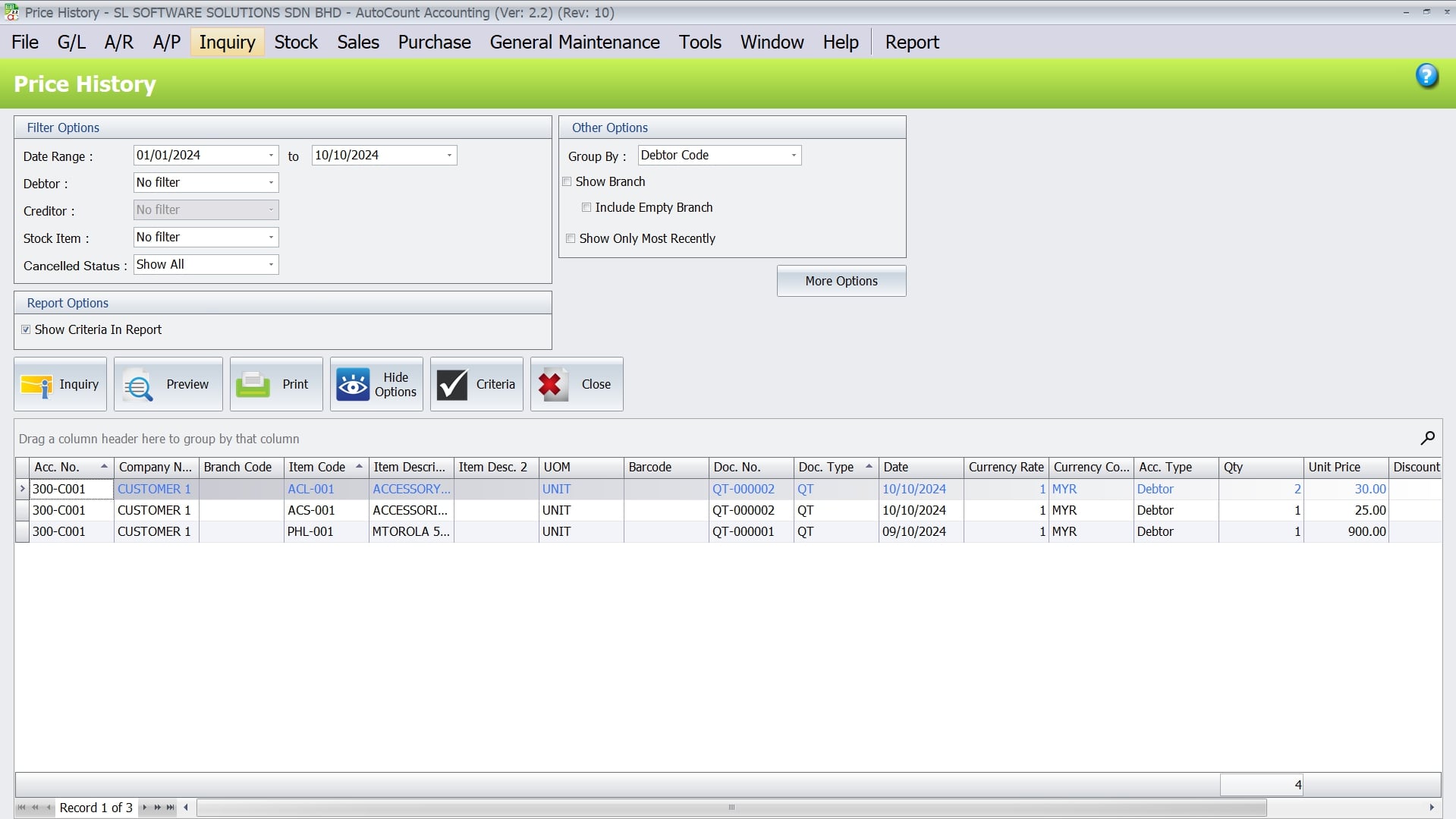Activate the grid search magnifier icon
The width and height of the screenshot is (1456, 819).
click(x=1427, y=439)
